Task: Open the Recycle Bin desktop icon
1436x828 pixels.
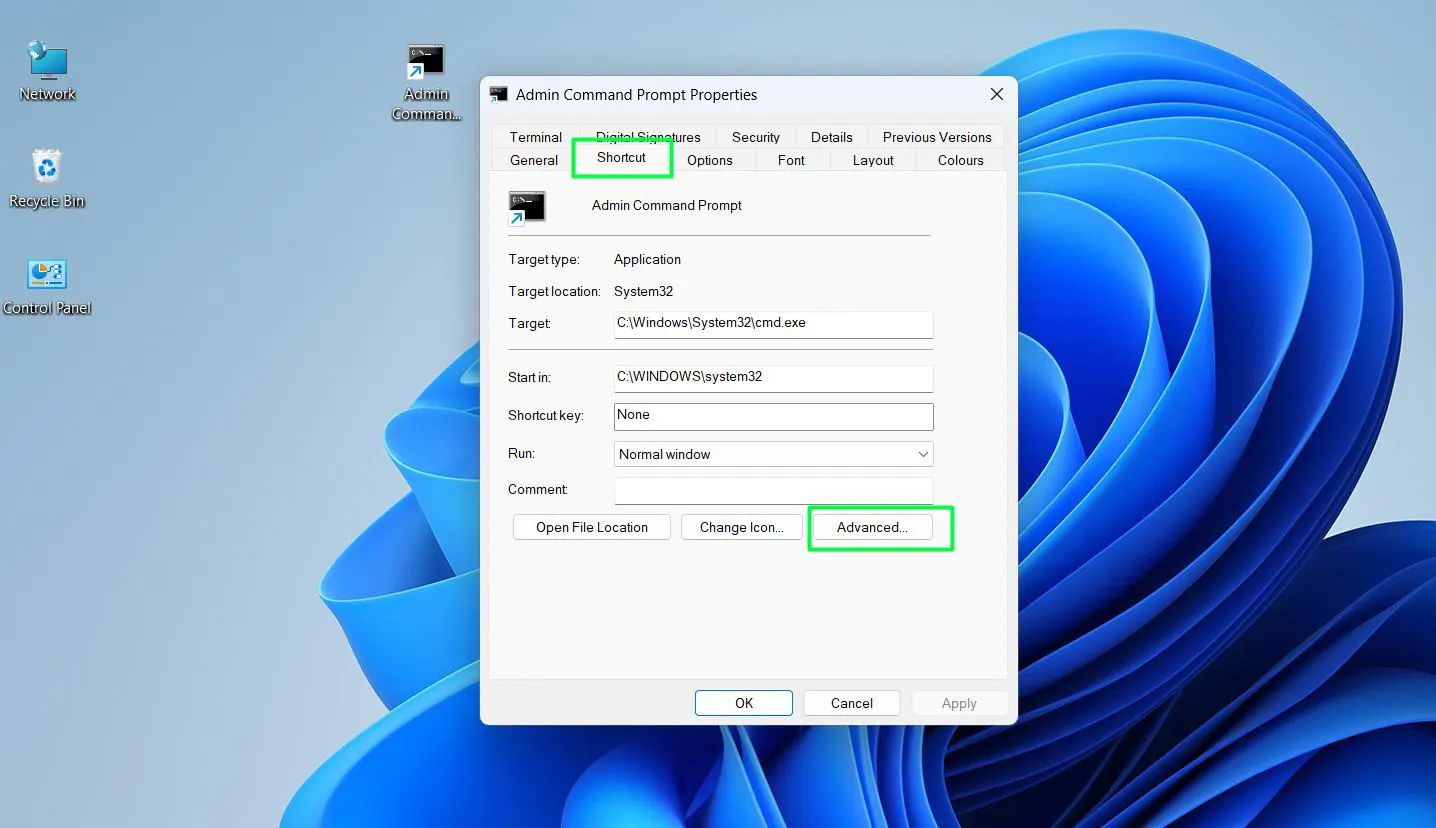Action: [x=46, y=180]
